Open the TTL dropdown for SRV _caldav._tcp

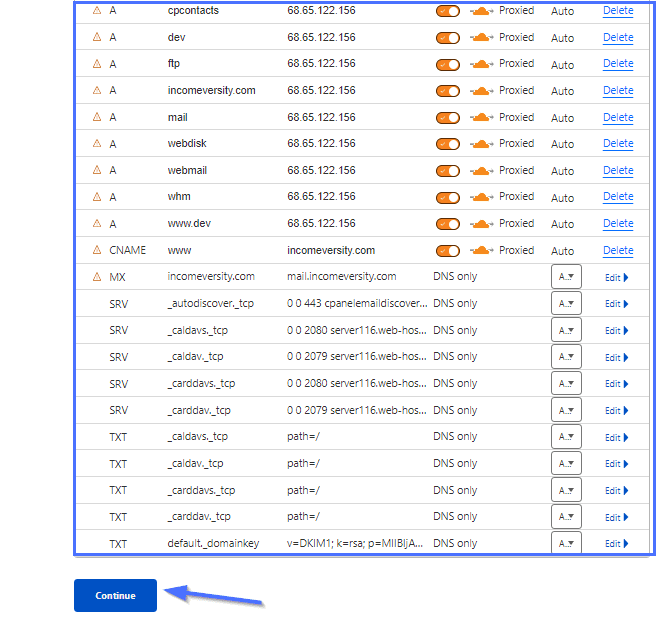pyautogui.click(x=566, y=356)
